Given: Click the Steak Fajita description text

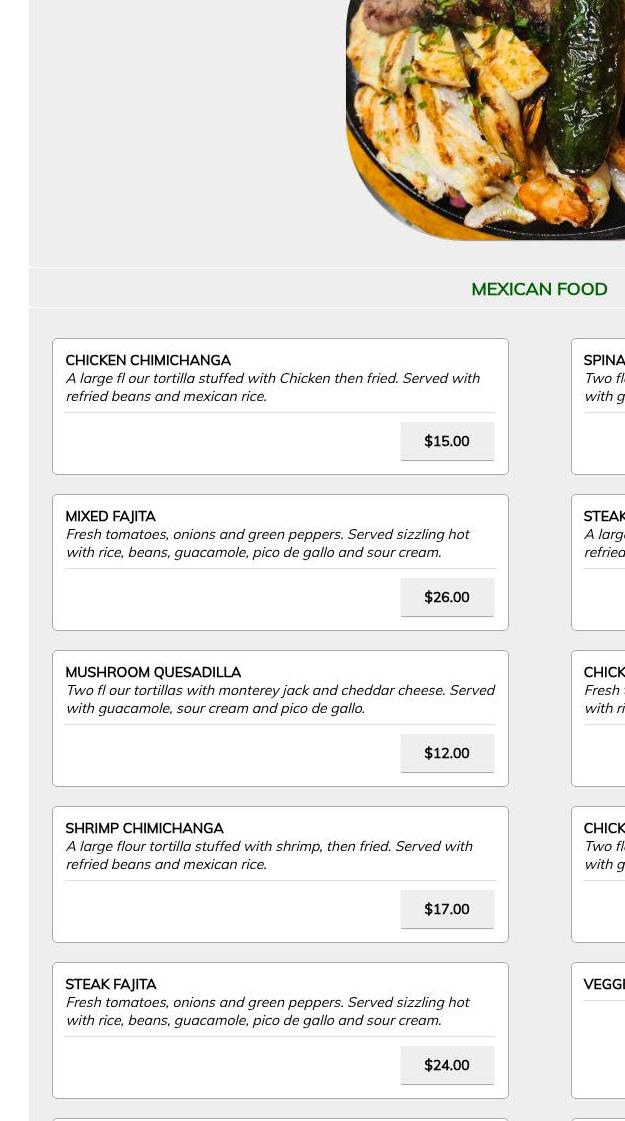Looking at the screenshot, I should point(267,1011).
